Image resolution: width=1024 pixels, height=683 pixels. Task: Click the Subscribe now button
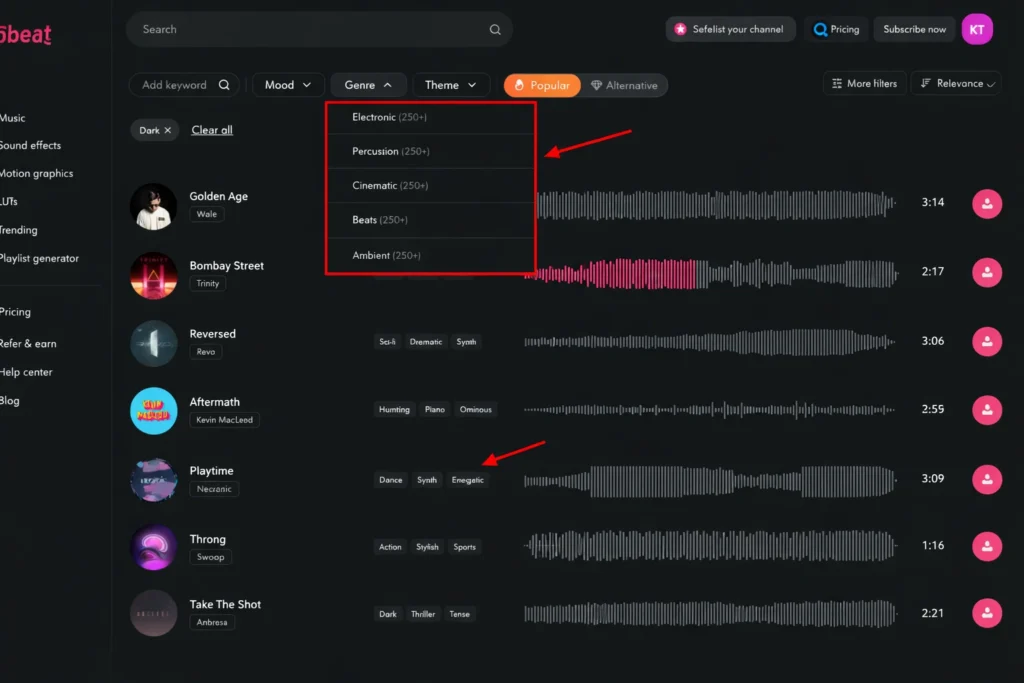click(914, 30)
